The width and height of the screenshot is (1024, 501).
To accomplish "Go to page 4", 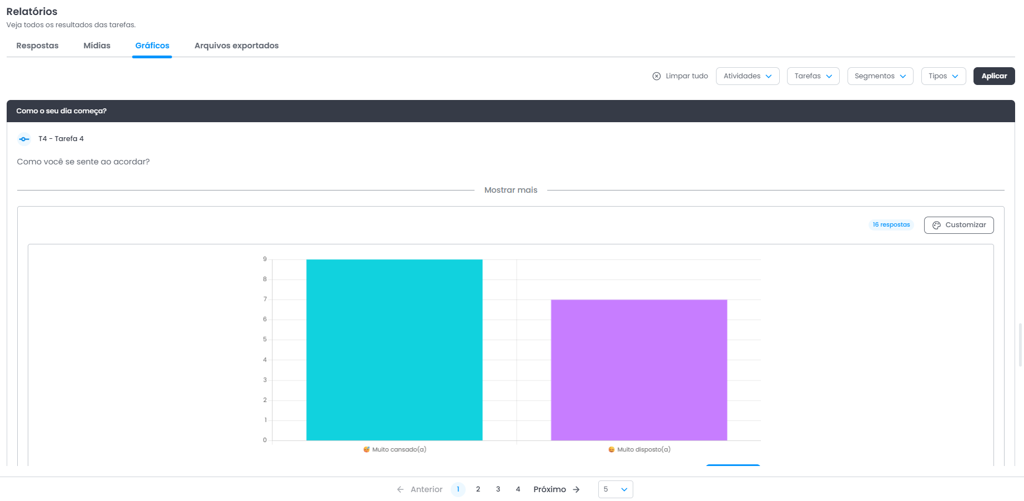I will click(518, 489).
